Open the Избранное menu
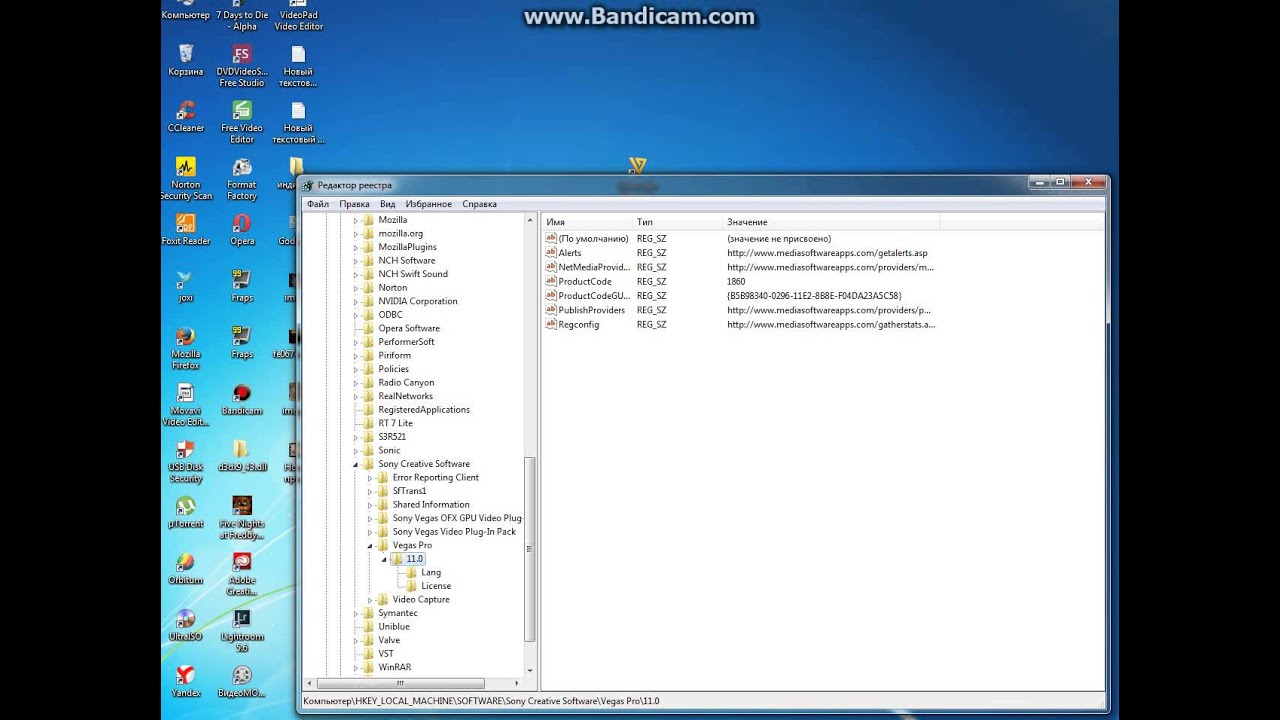Viewport: 1280px width, 720px height. (428, 204)
